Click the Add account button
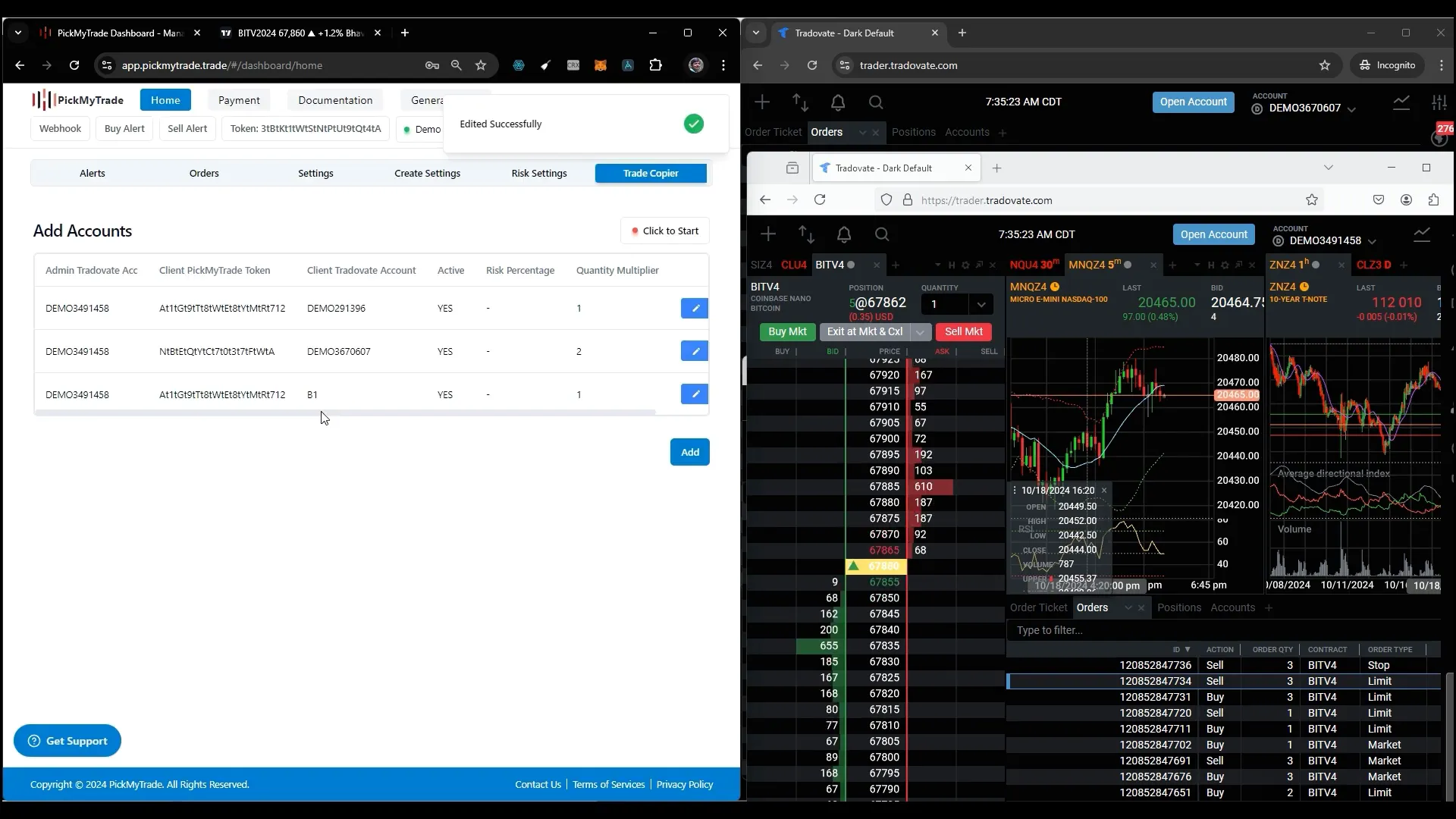Image resolution: width=1456 pixels, height=819 pixels. (x=689, y=451)
